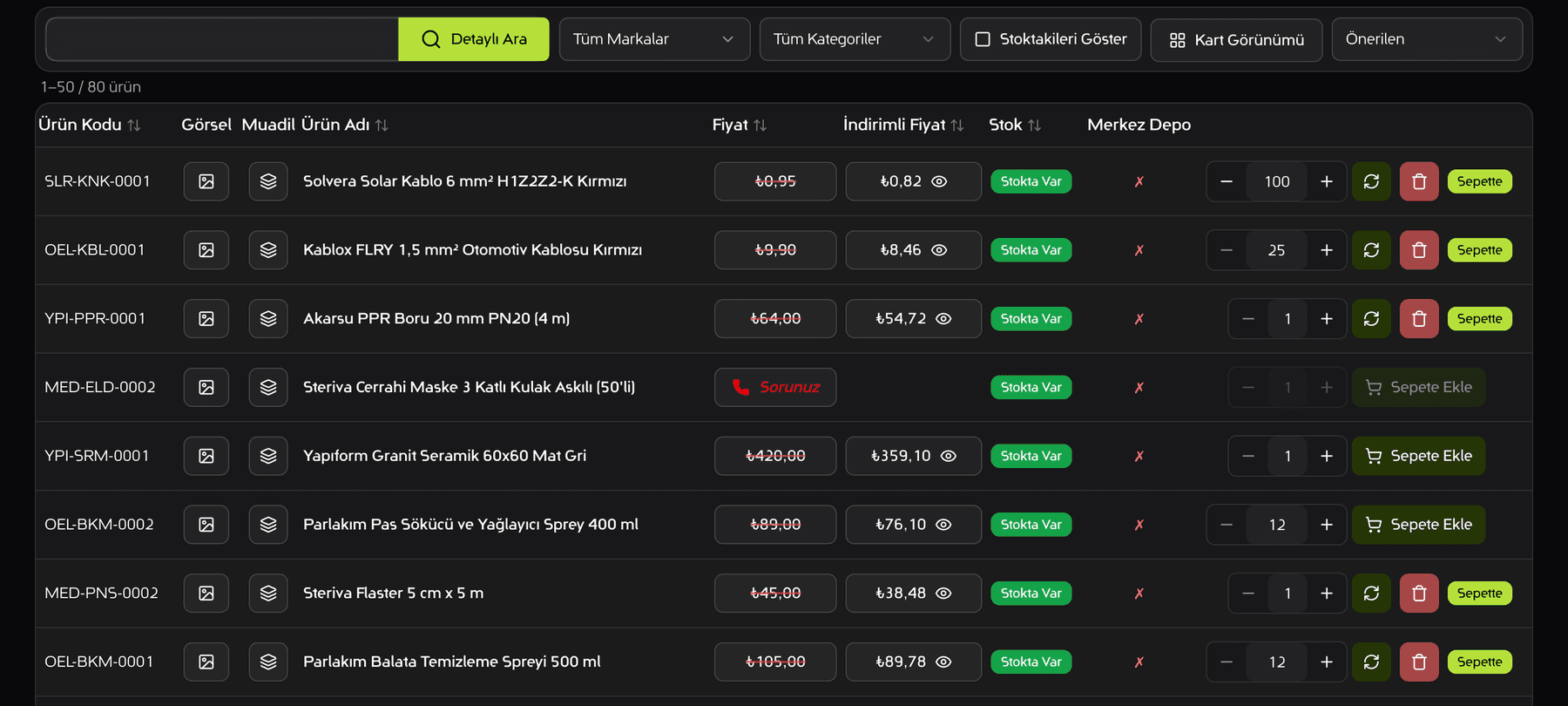The height and width of the screenshot is (706, 1568).
Task: Sort by Ürün Adı column
Action: click(345, 125)
